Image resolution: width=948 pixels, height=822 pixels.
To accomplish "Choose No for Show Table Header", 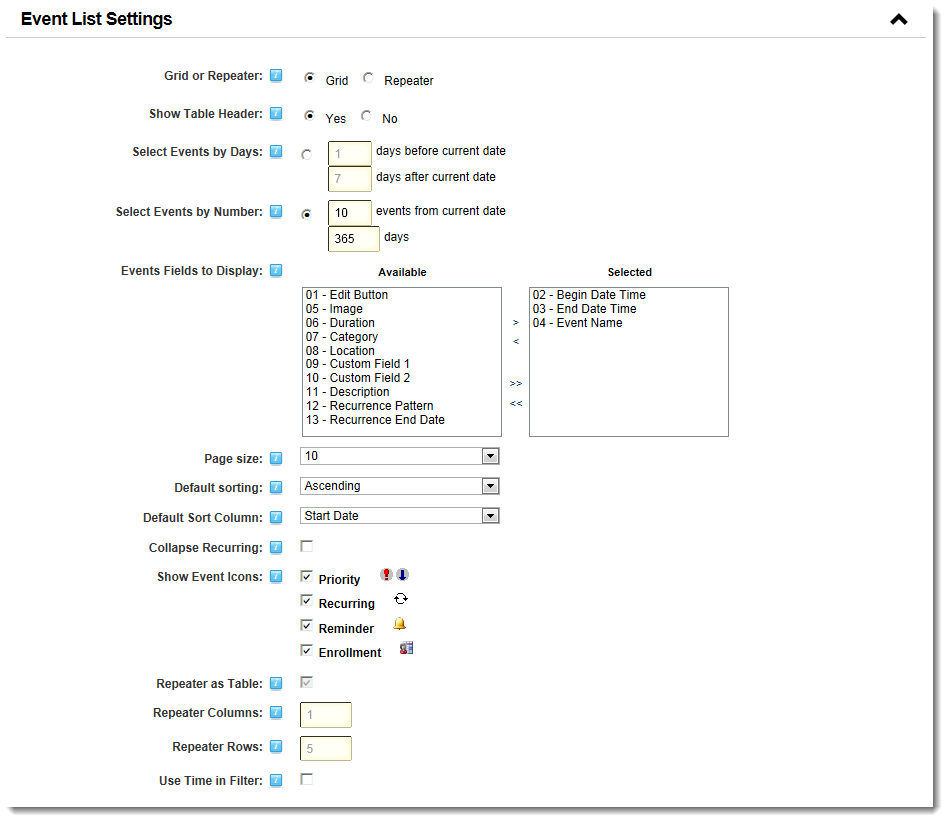I will coord(366,116).
